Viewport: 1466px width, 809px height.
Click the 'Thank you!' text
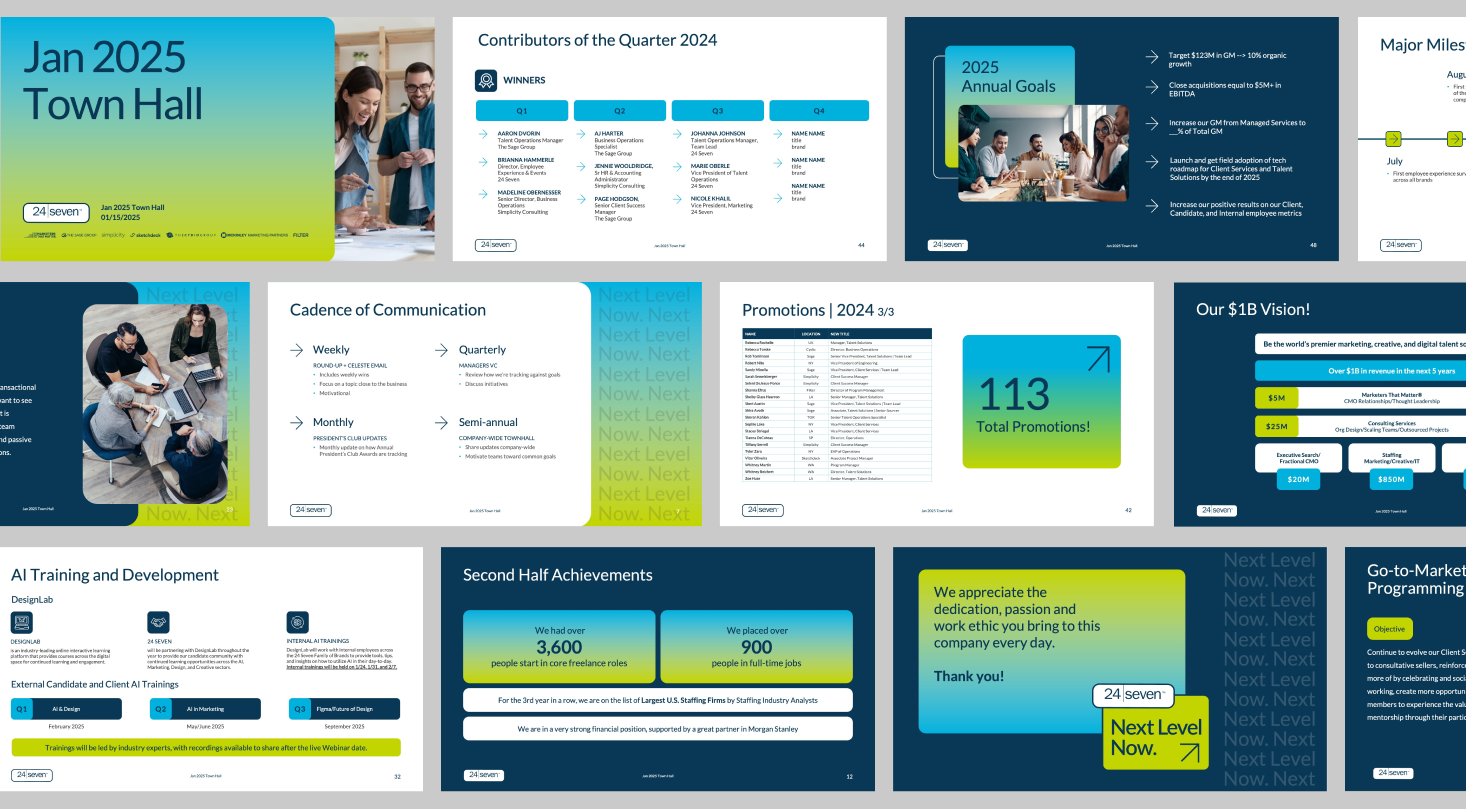click(x=969, y=676)
